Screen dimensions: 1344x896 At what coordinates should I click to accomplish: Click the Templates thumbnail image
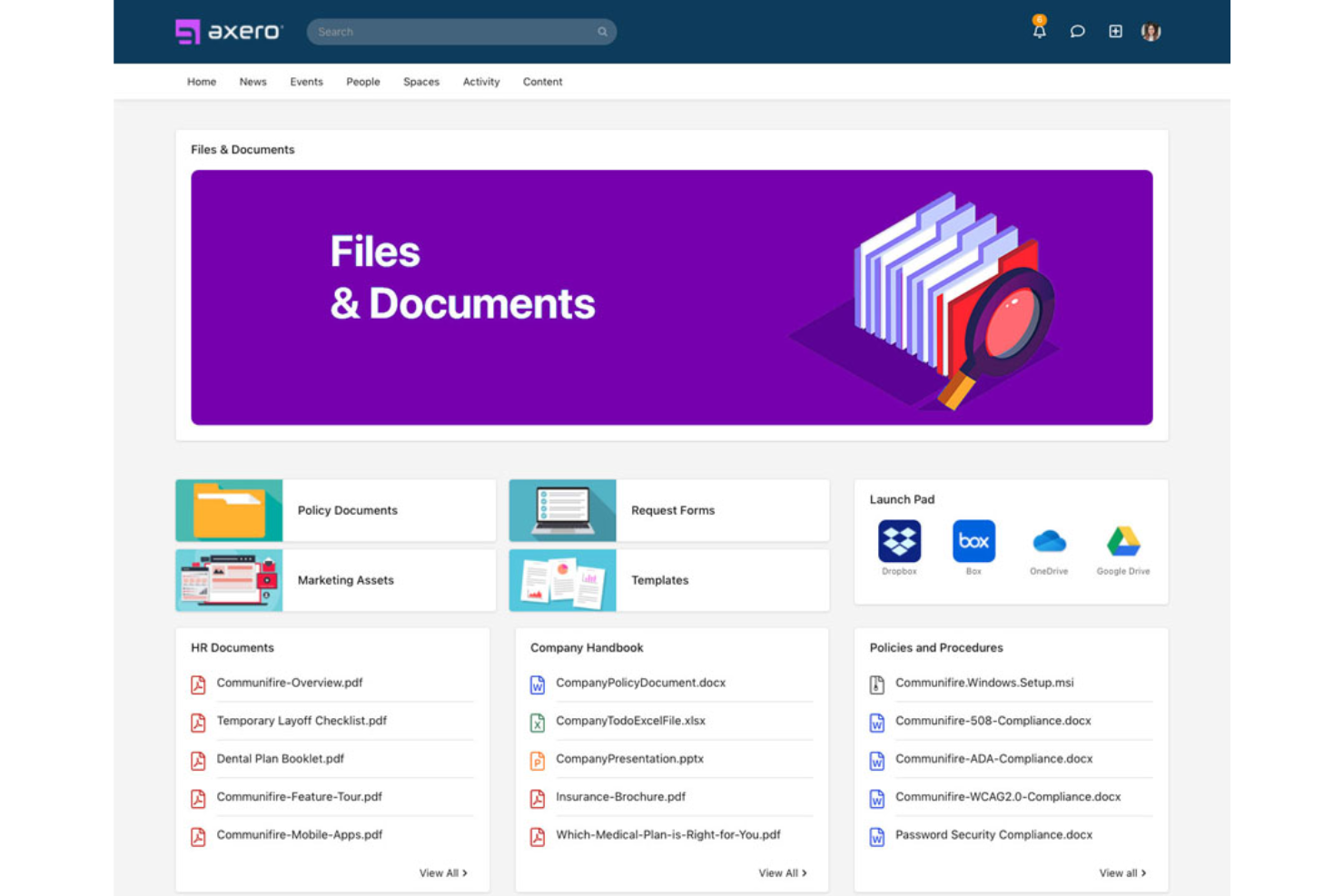(562, 580)
